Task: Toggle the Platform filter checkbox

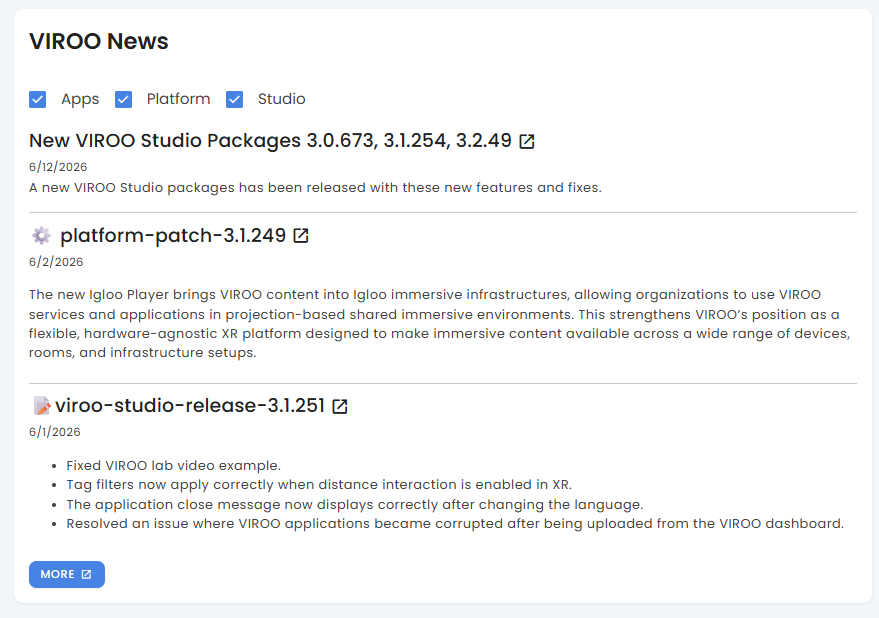Action: (x=123, y=100)
